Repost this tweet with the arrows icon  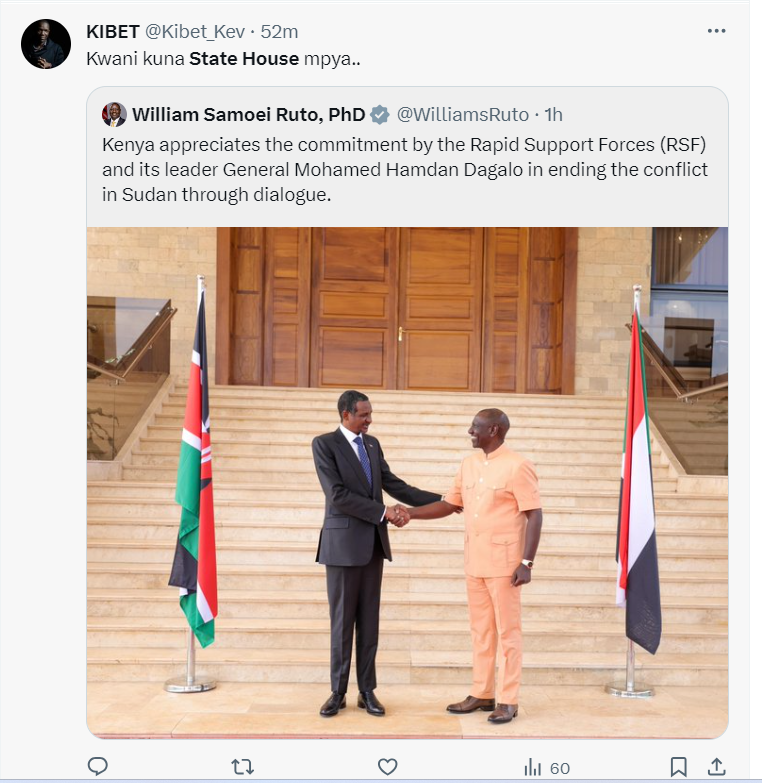(242, 767)
